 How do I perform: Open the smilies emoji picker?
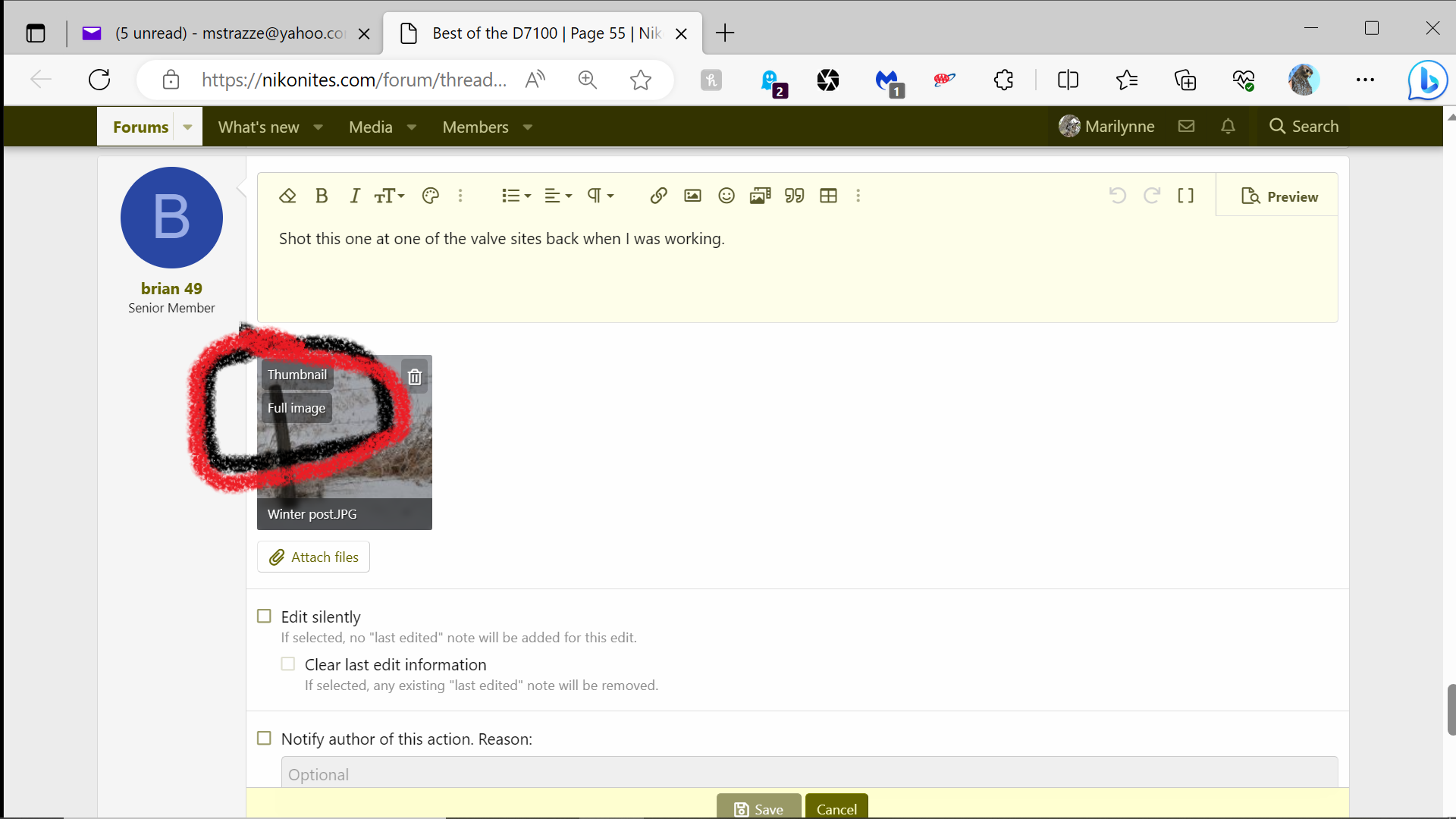tap(726, 196)
